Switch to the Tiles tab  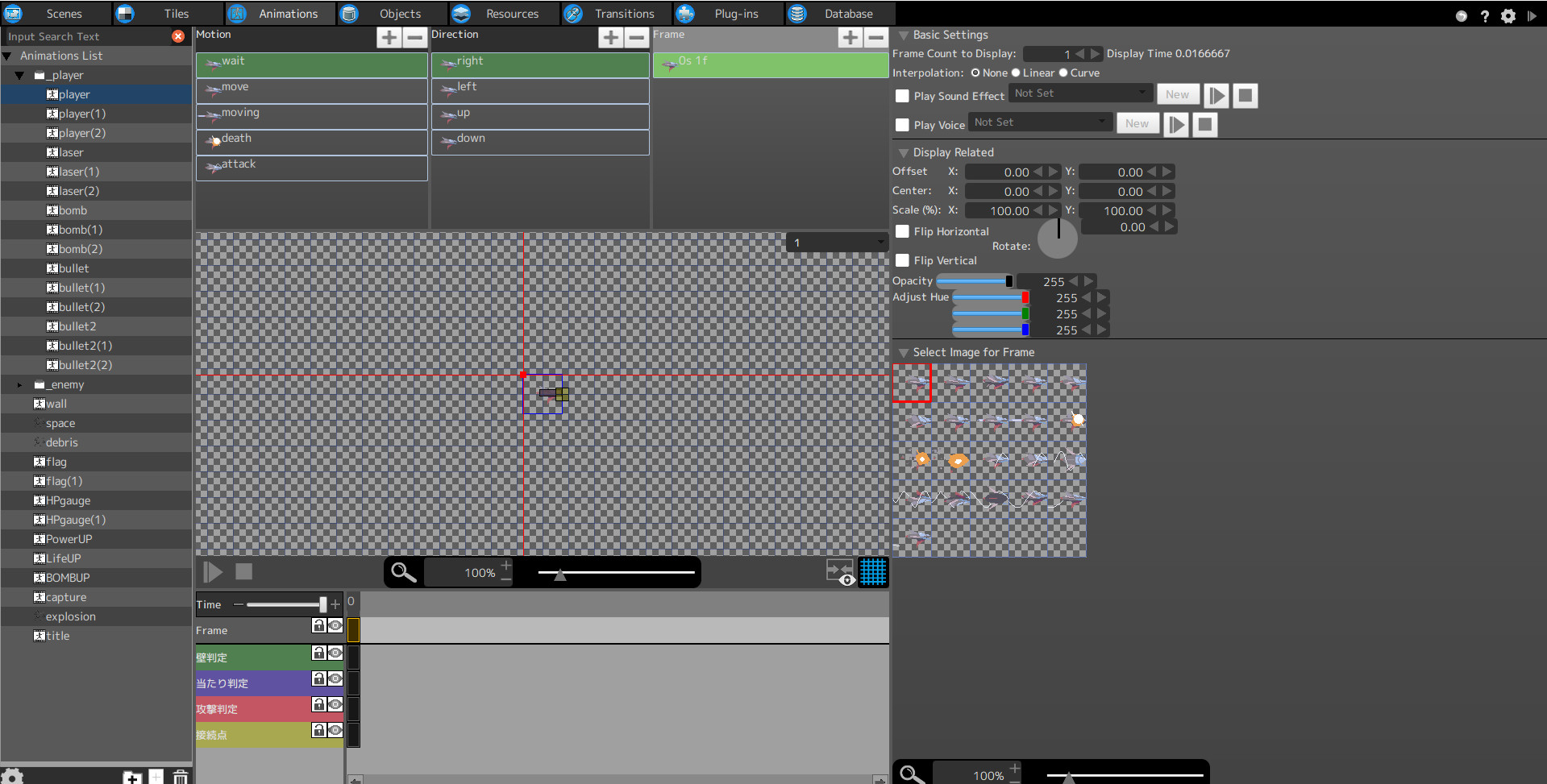176,13
